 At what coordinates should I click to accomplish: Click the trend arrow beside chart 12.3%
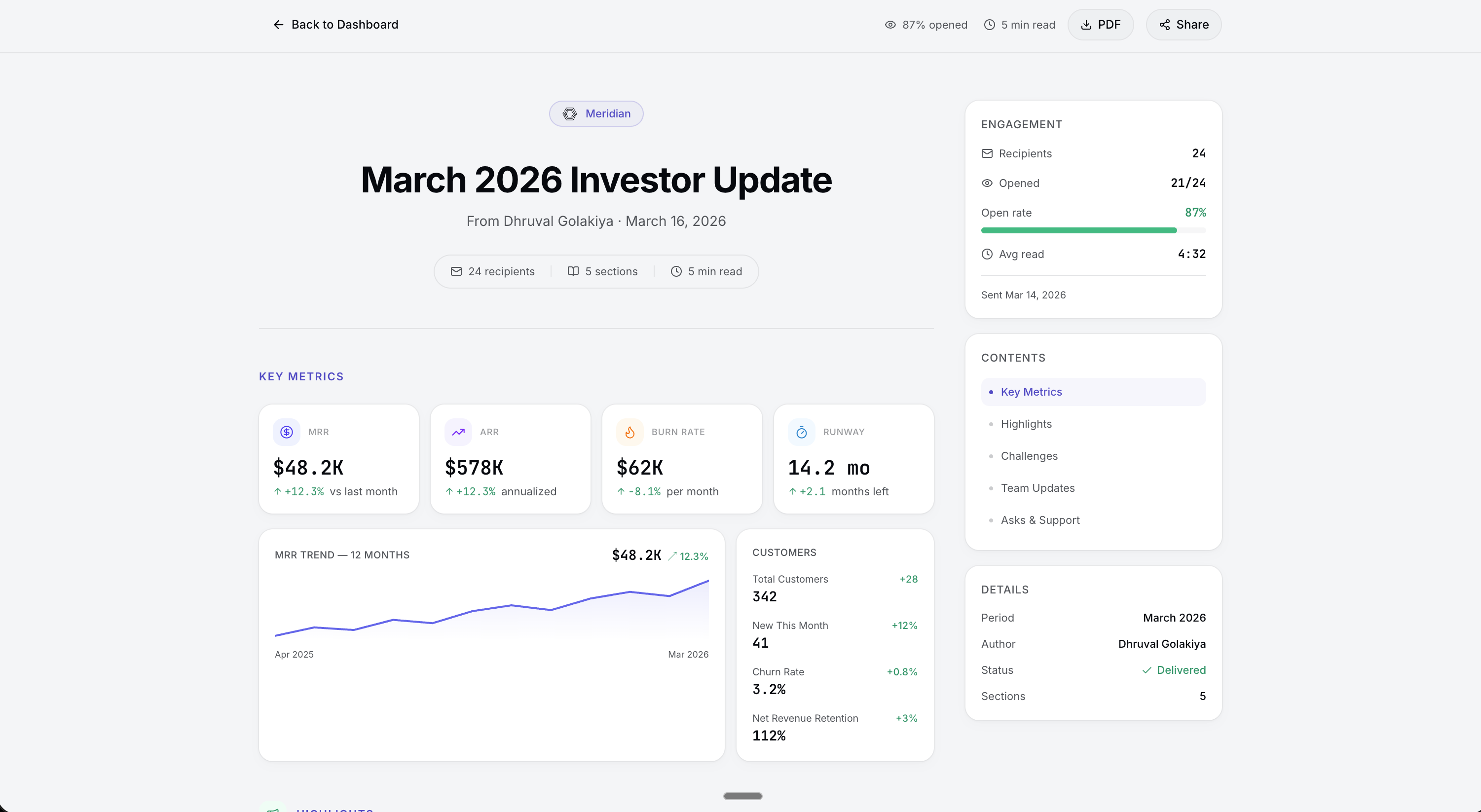tap(672, 556)
